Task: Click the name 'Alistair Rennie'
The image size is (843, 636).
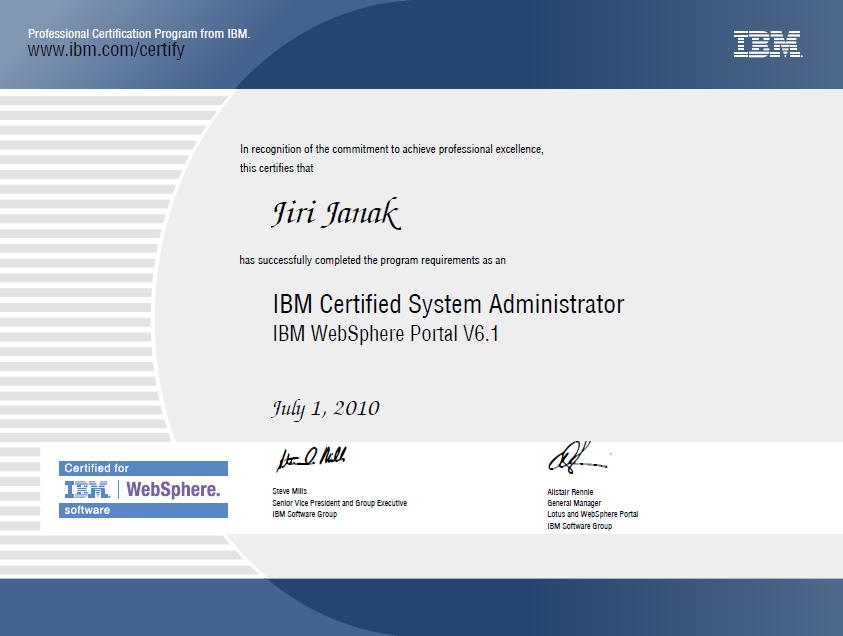Action: tap(570, 492)
